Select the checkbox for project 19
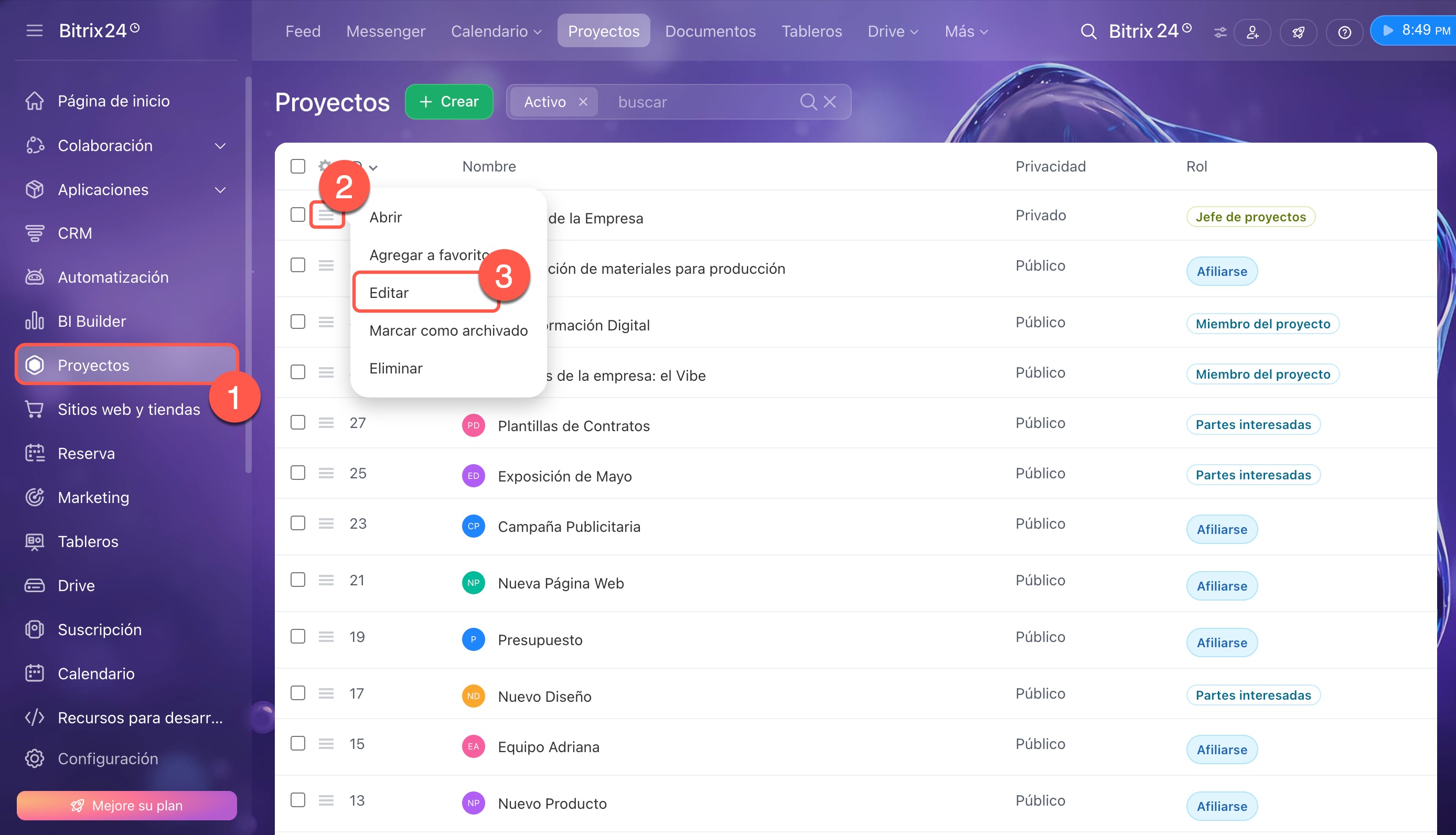1456x835 pixels. tap(297, 637)
